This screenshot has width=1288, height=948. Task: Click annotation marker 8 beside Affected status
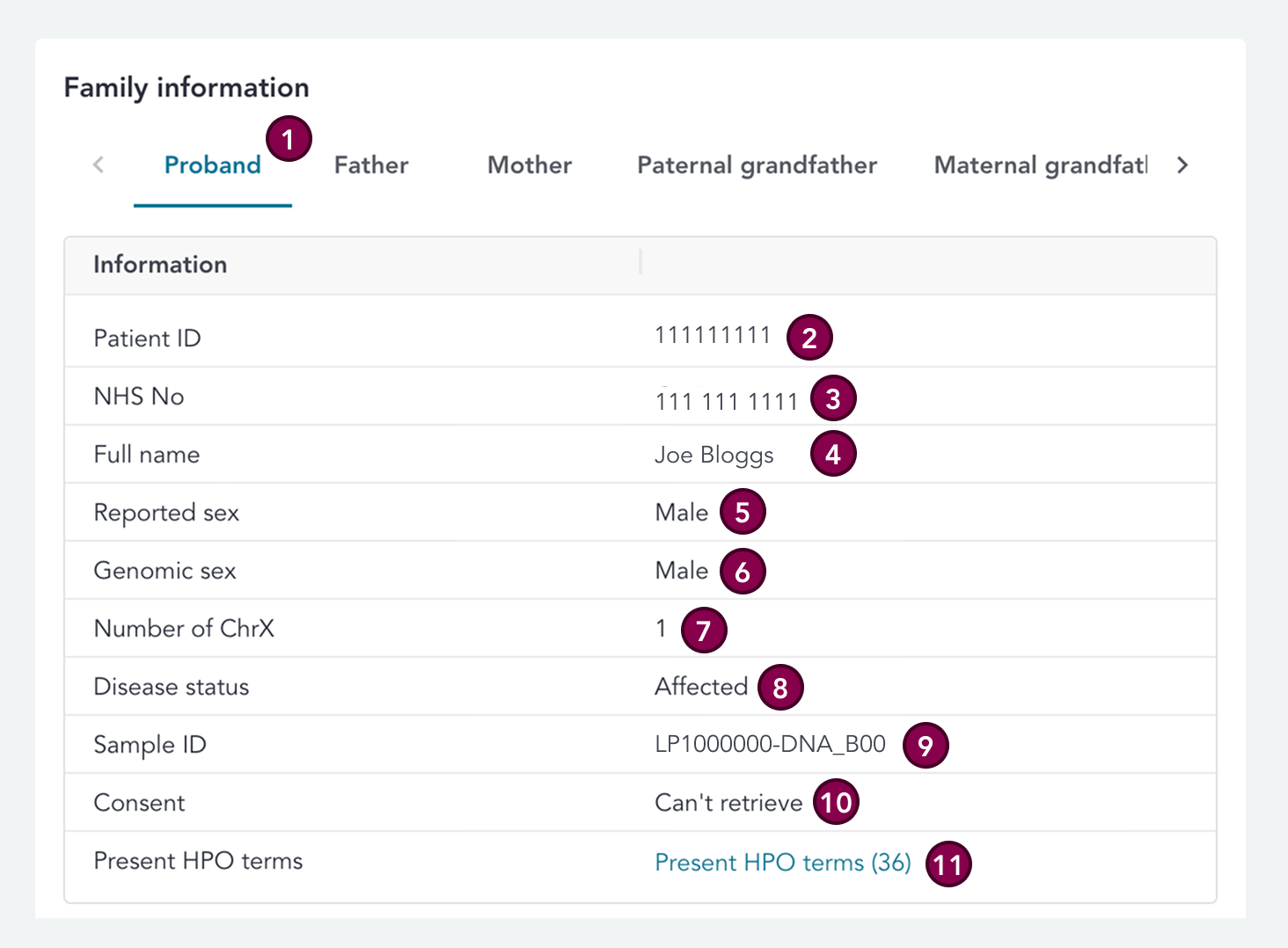click(x=780, y=687)
